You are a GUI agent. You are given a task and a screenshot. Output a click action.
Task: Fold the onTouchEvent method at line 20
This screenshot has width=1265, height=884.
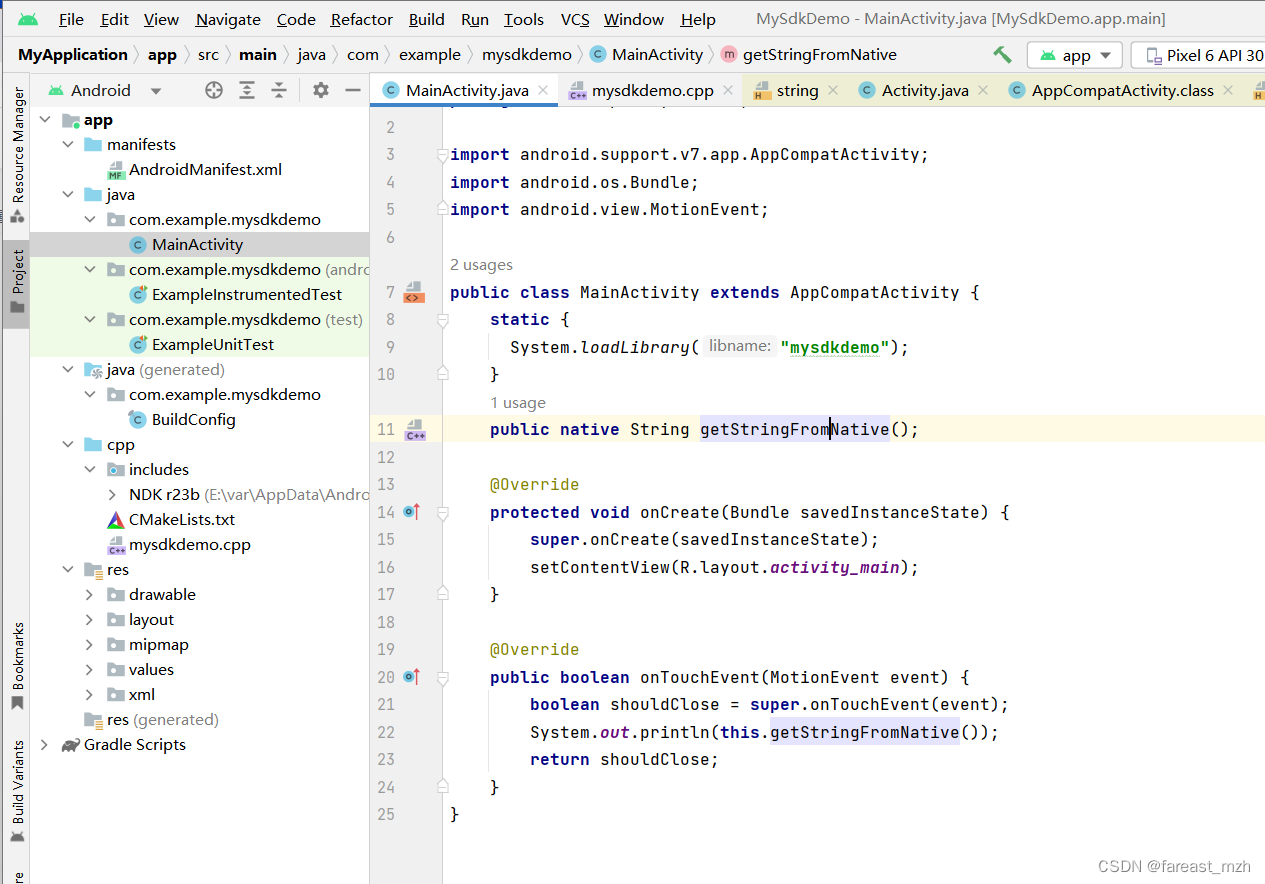(442, 677)
